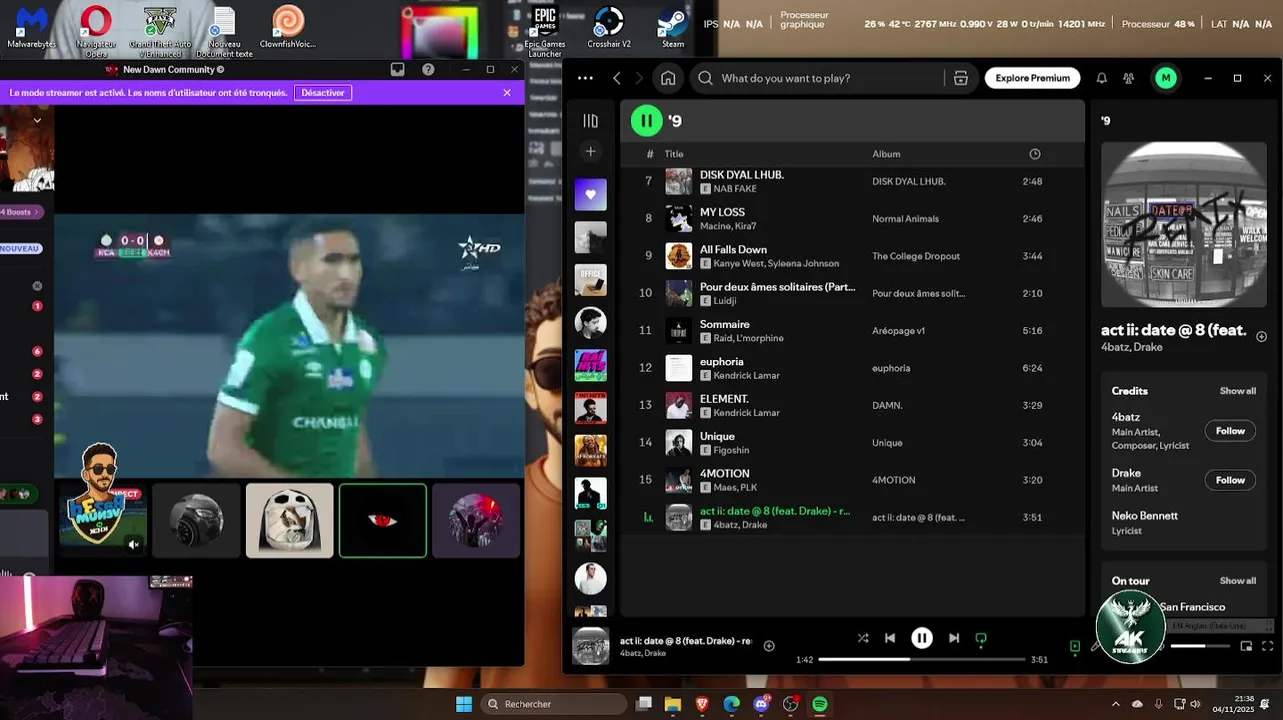The image size is (1283, 720).
Task: Enter Spotify full screen mode
Action: pos(1268,646)
